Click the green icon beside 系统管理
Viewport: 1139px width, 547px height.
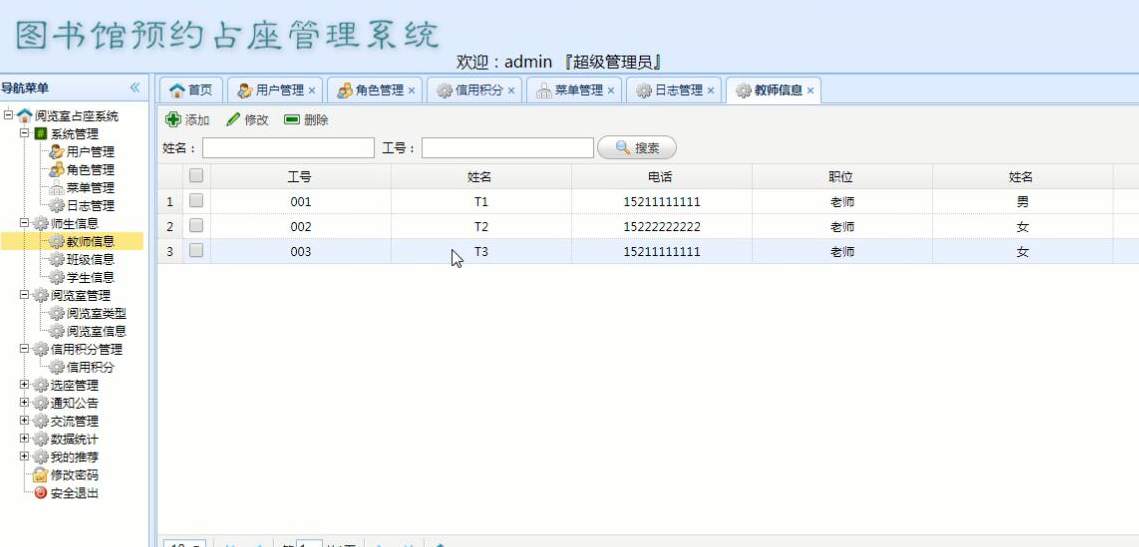(x=41, y=134)
